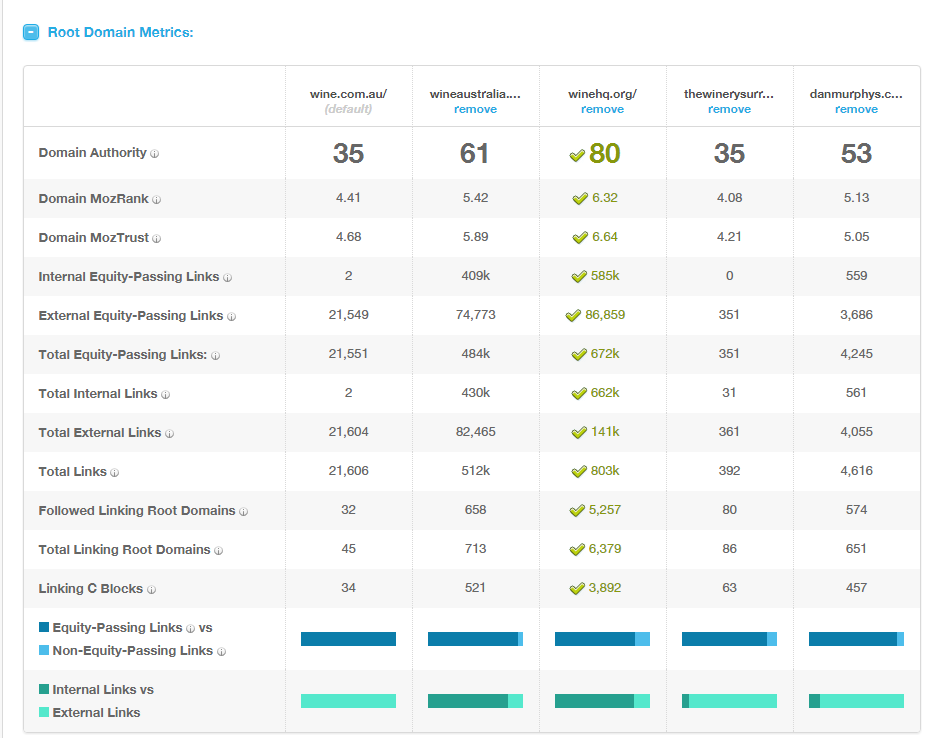Click green checkmark next to Domain Authority 80
The image size is (928, 738).
click(577, 156)
